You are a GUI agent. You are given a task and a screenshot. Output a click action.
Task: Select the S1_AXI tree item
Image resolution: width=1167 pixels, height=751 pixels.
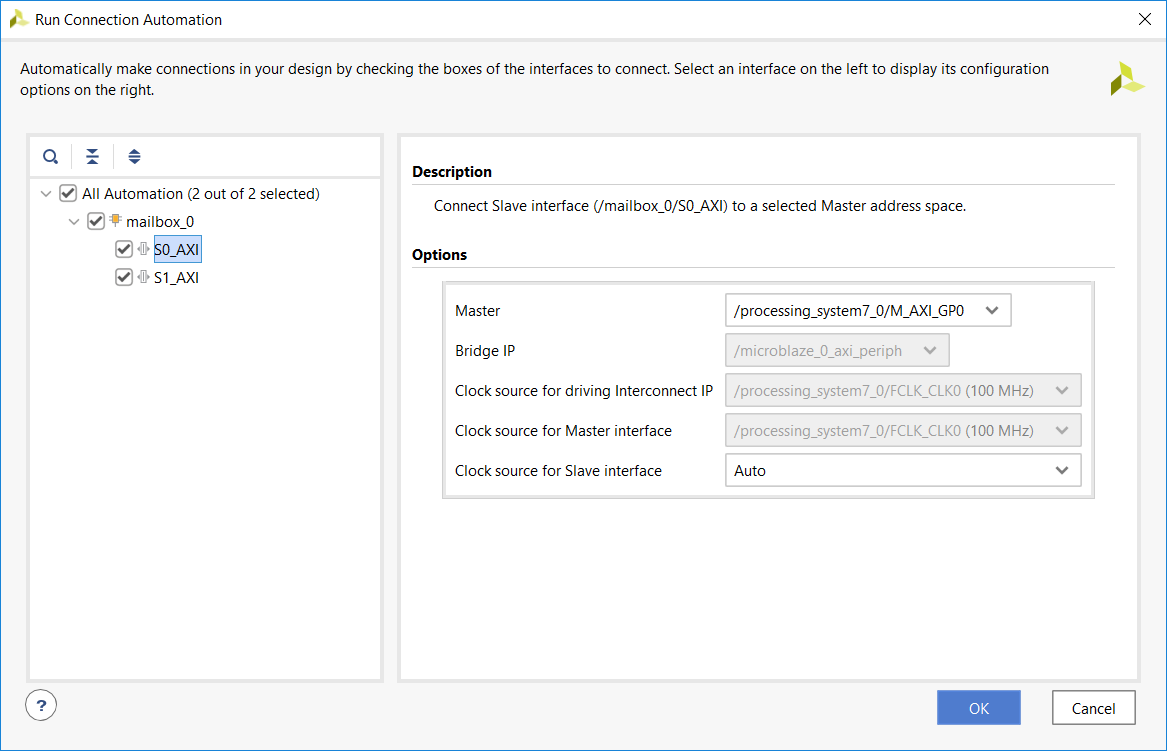click(176, 278)
